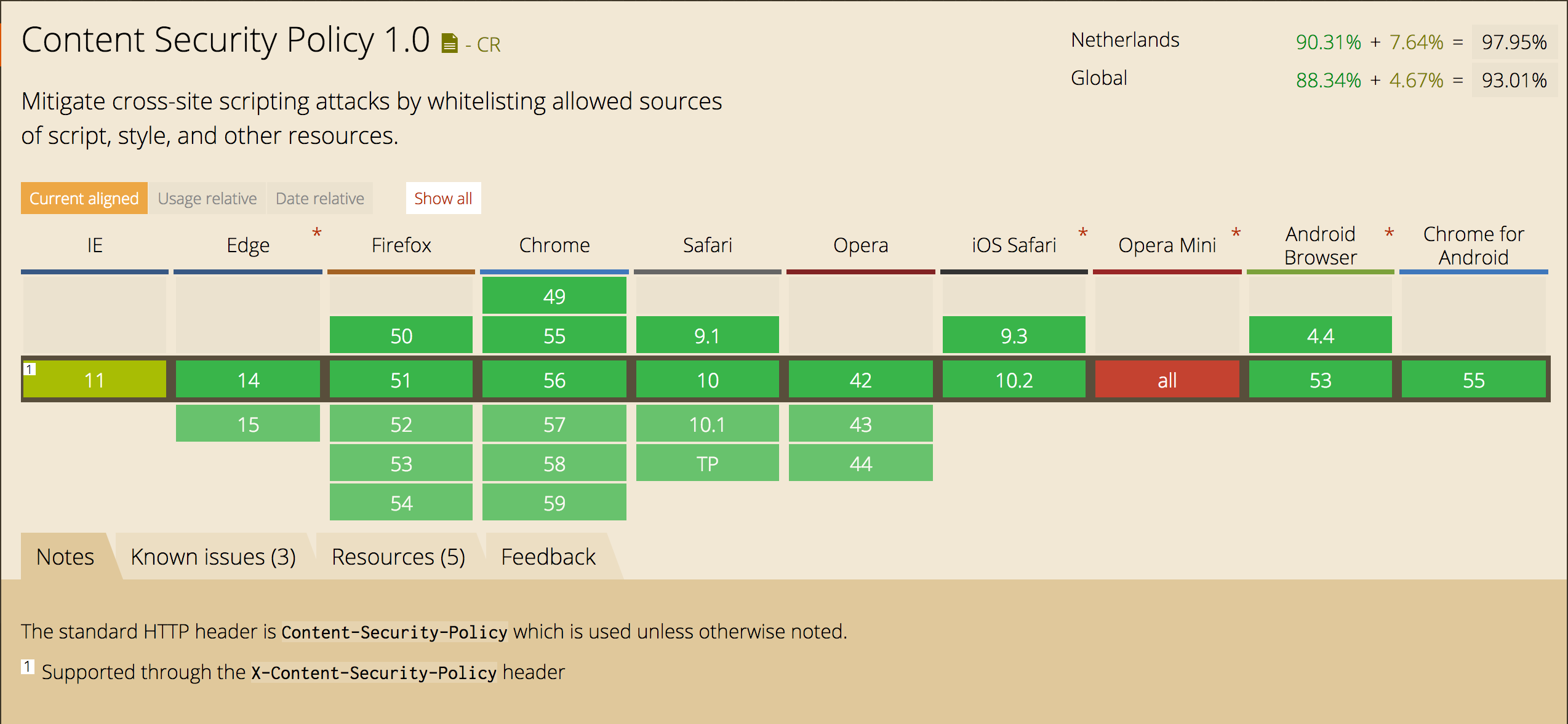Click the asterisk note next to iOS Safari
This screenshot has height=724, width=1568.
pos(1083,234)
